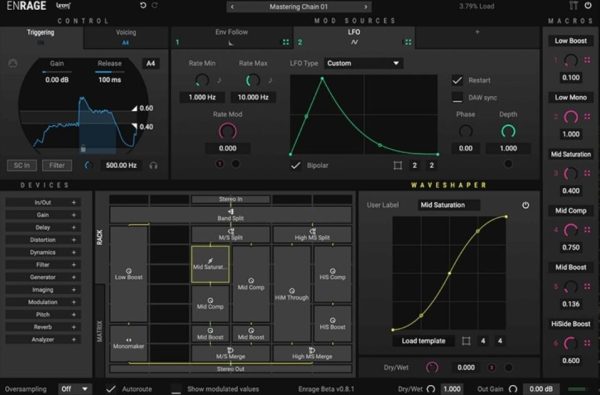Click the Low Mono macro assign dots

[x=587, y=117]
